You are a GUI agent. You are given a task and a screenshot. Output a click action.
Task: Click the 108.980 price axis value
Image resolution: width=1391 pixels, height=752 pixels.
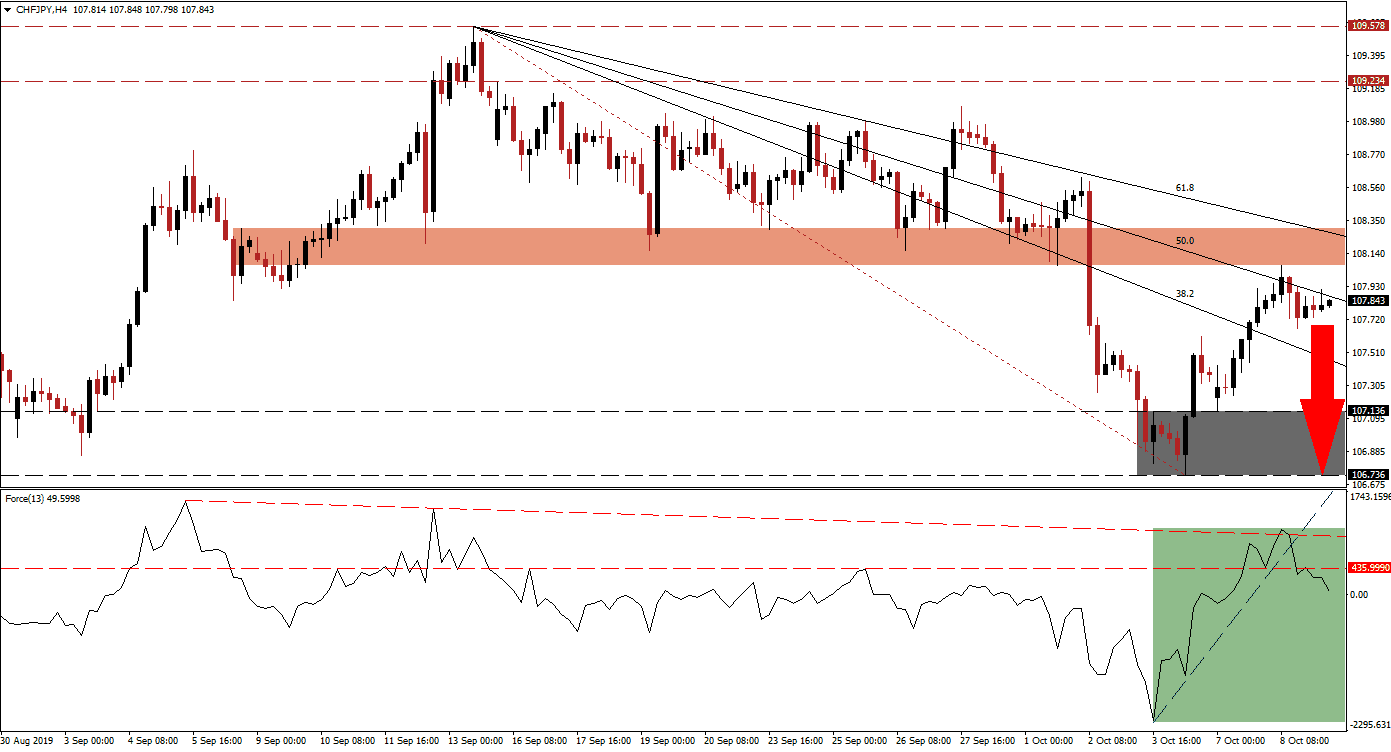tap(1368, 122)
